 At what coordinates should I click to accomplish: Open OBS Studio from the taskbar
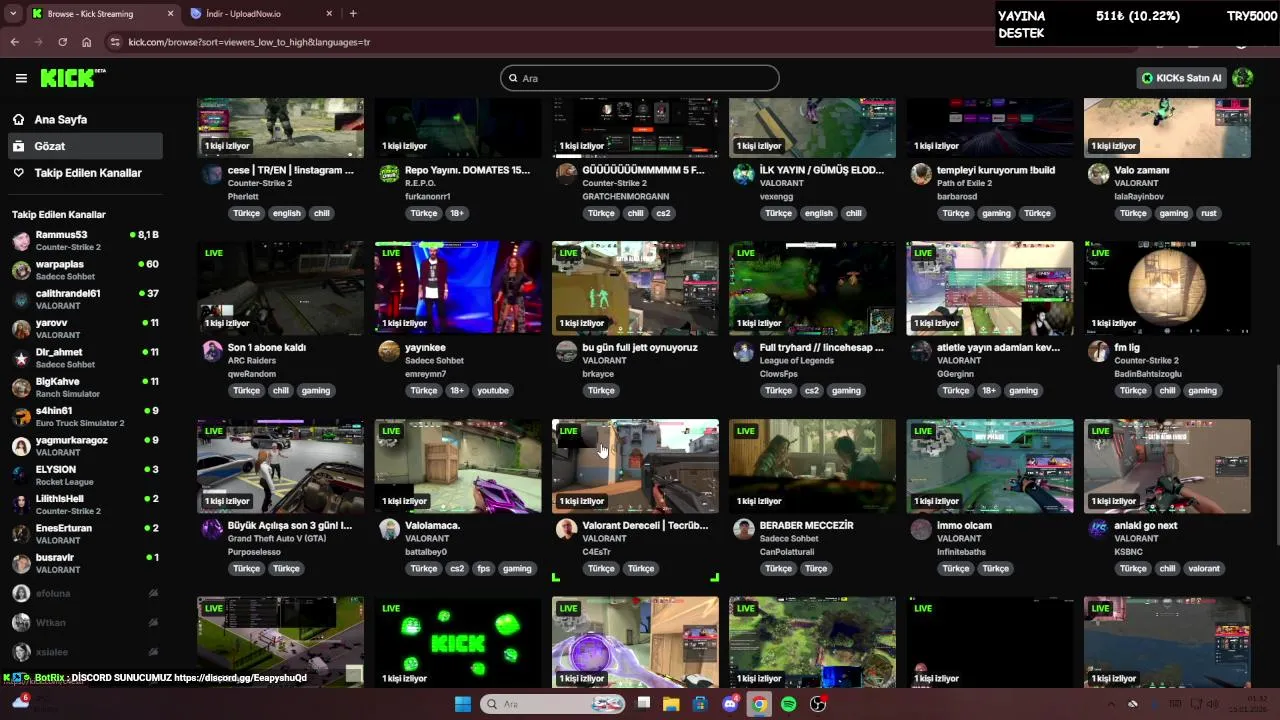(x=818, y=704)
